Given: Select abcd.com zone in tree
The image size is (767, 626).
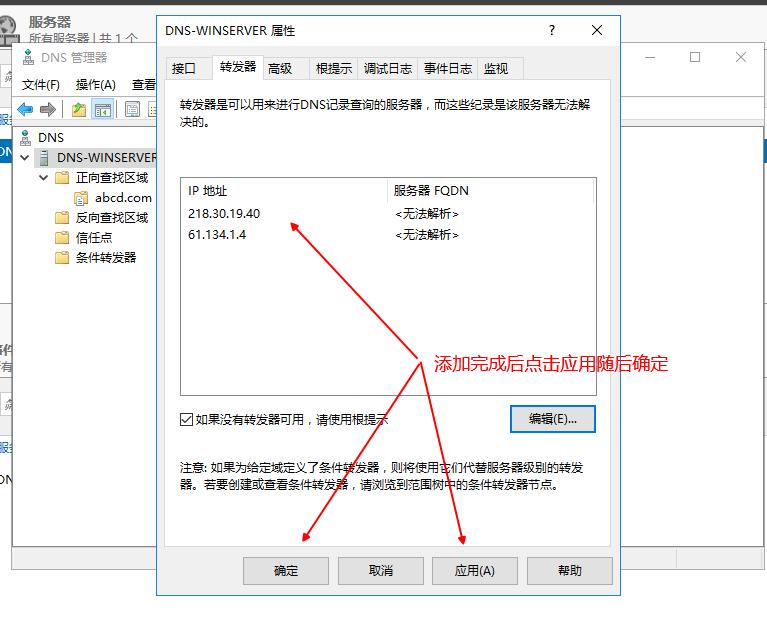Looking at the screenshot, I should click(x=123, y=198).
